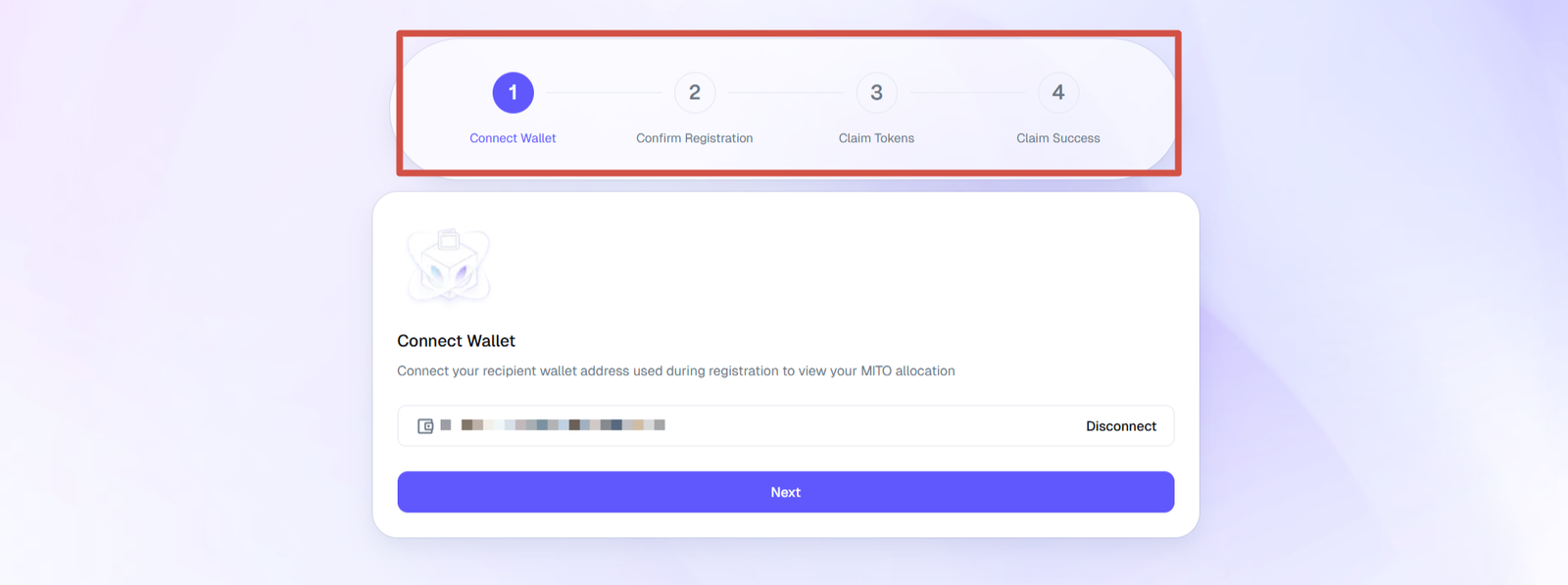This screenshot has width=1568, height=585.
Task: Click the small gray square beside wallet icon
Action: coord(446,425)
